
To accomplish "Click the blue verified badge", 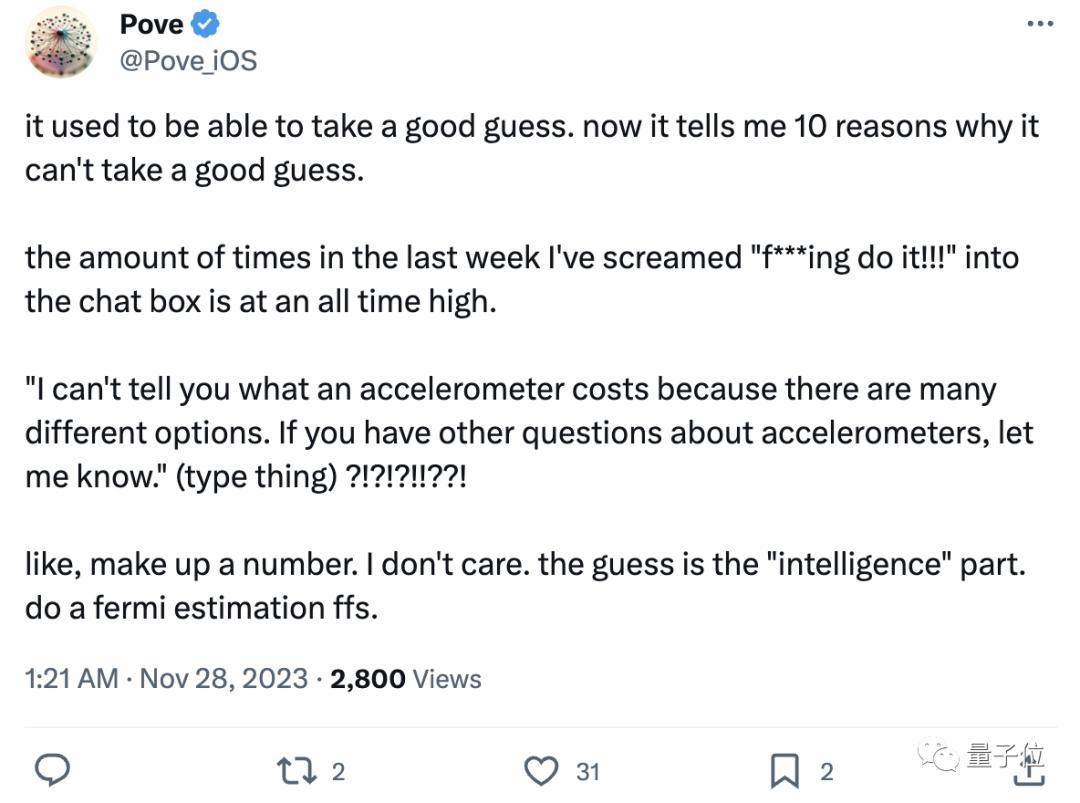I will click(206, 24).
